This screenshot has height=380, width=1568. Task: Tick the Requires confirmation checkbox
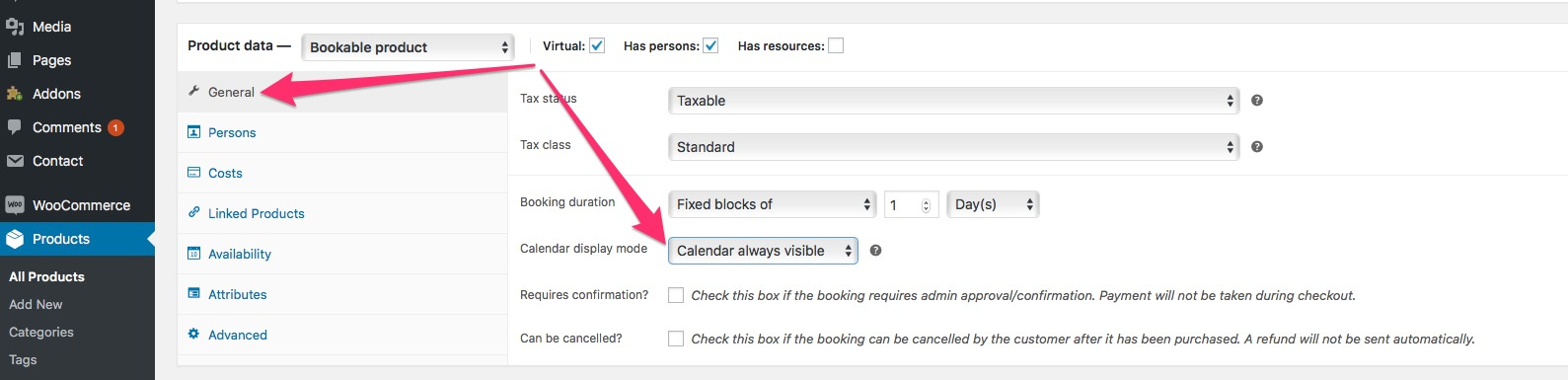pos(676,295)
